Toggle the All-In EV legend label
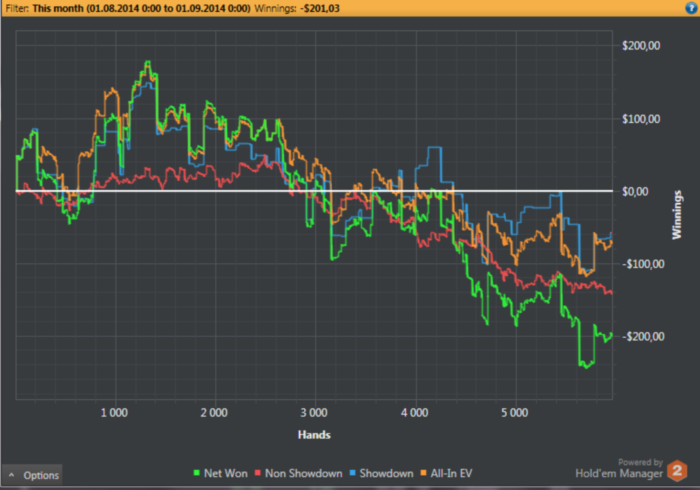Viewport: 700px width, 490px height. click(x=451, y=473)
